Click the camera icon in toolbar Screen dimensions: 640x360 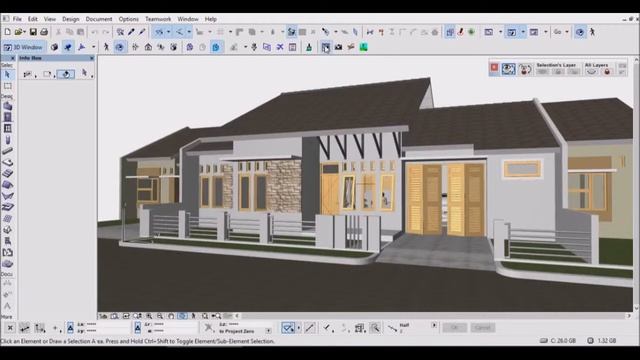pyautogui.click(x=338, y=47)
